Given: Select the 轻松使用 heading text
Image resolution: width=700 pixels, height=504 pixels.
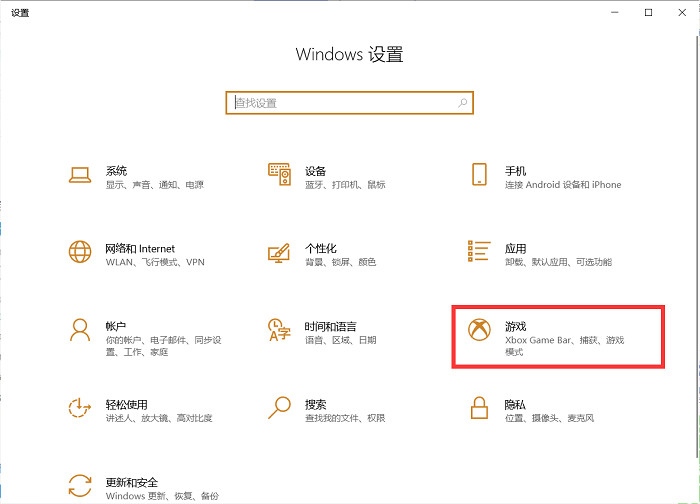Looking at the screenshot, I should [127, 404].
